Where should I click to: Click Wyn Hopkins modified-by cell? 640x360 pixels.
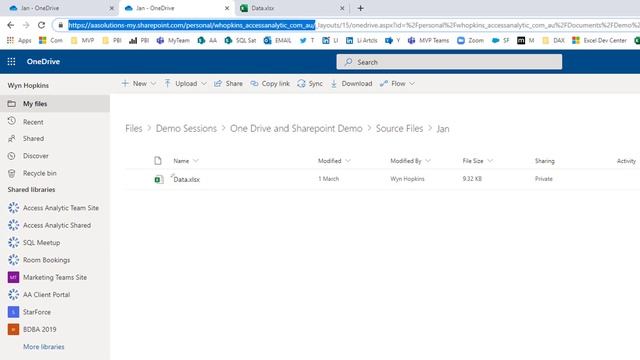coord(407,179)
